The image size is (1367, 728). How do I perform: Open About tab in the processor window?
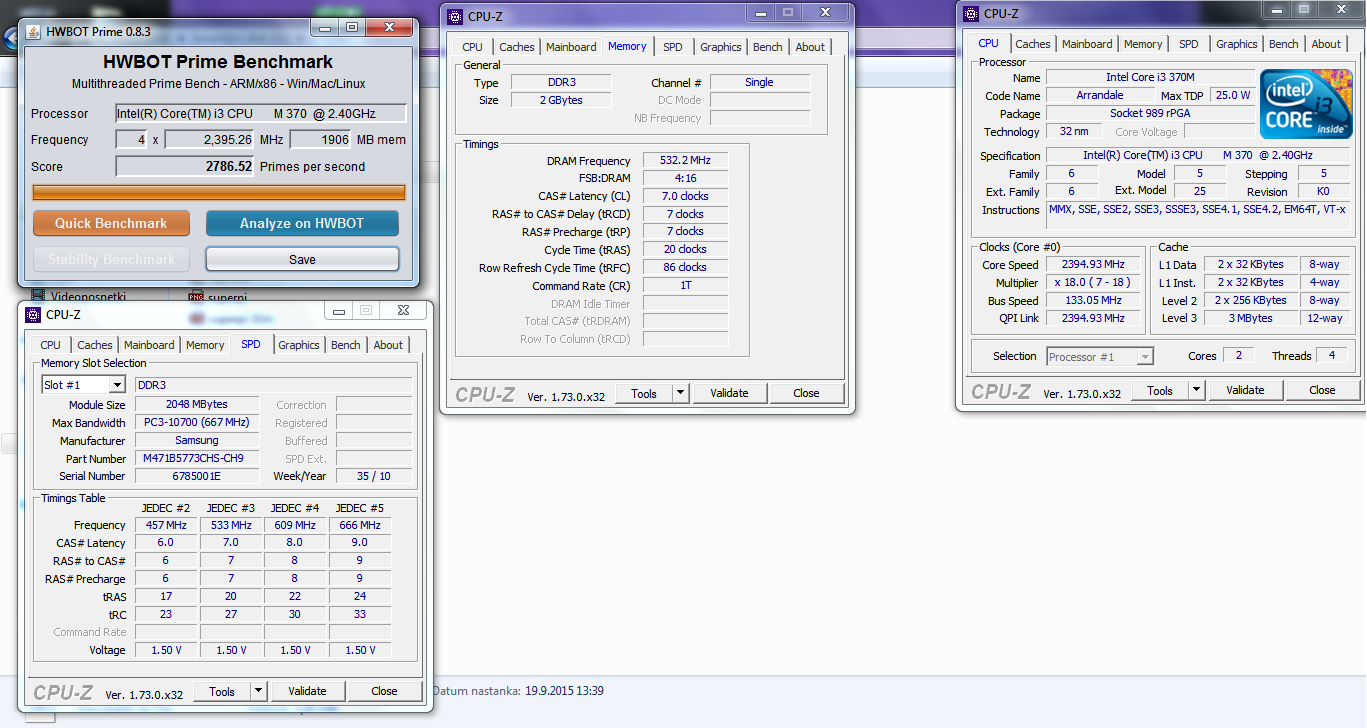click(x=1326, y=44)
